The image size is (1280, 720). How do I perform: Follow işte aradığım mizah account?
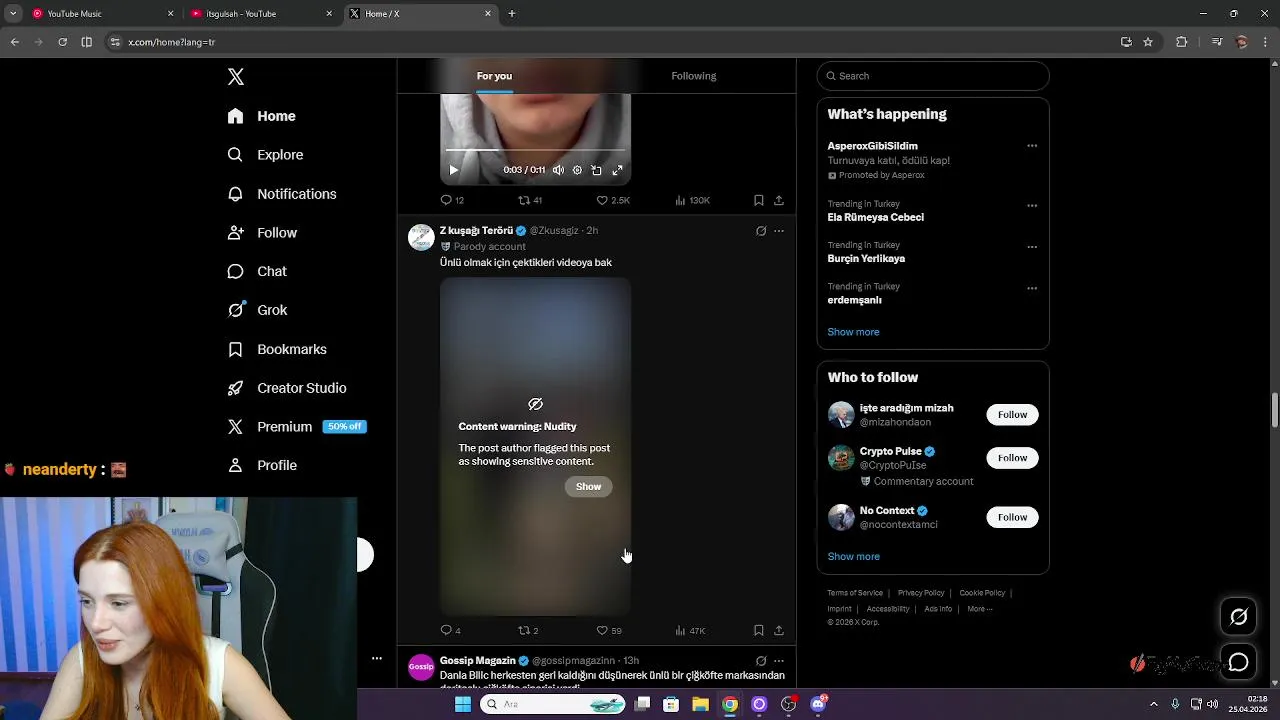coord(1012,415)
